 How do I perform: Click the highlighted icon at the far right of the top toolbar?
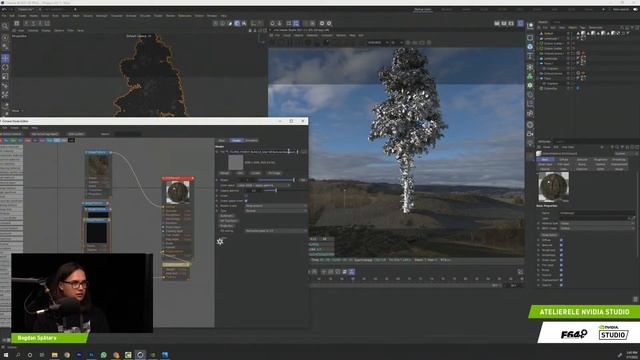tap(520, 23)
